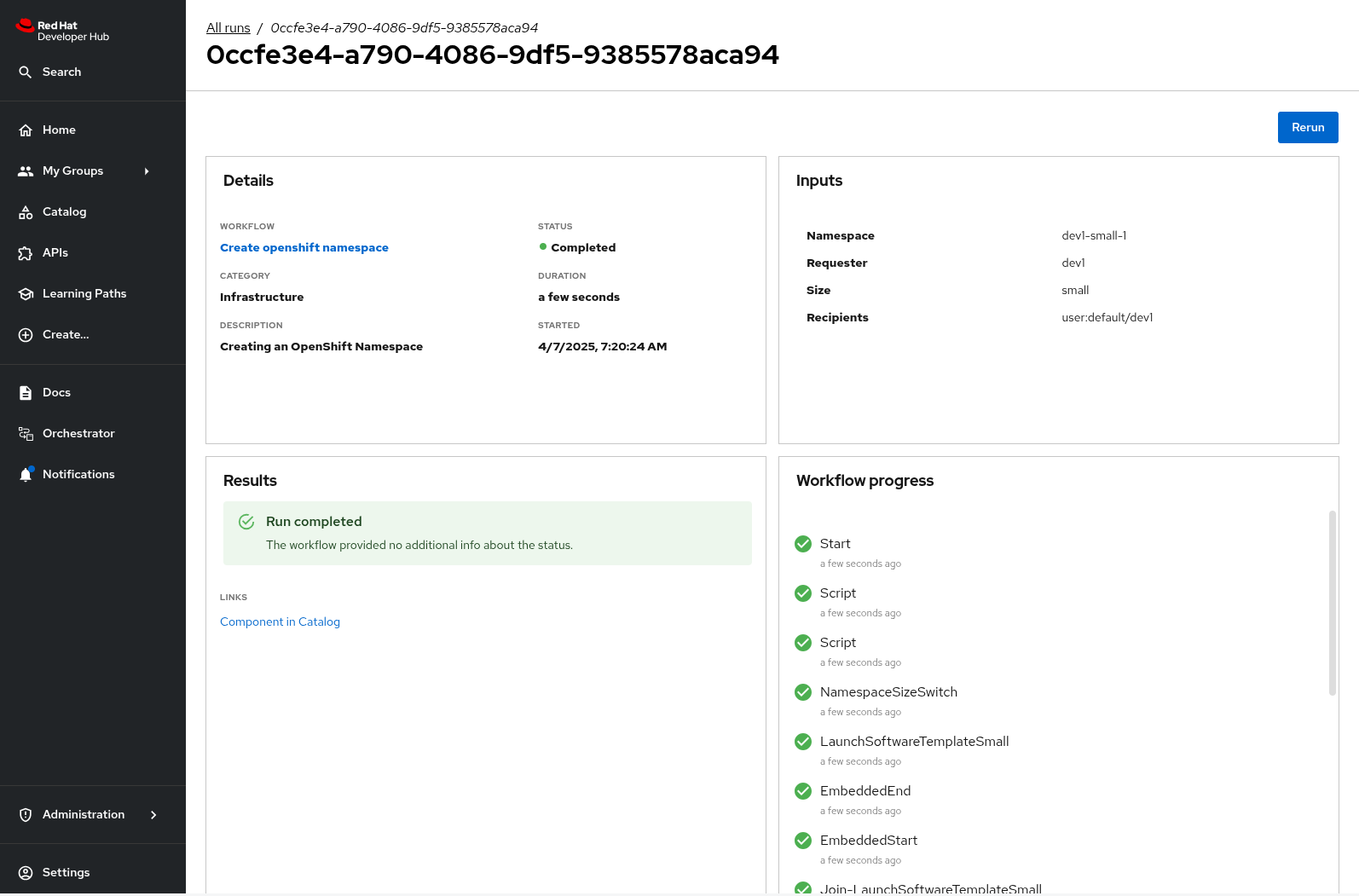Click the Orchestrator workflow icon
Screen dimensions: 1359x896
click(26, 434)
